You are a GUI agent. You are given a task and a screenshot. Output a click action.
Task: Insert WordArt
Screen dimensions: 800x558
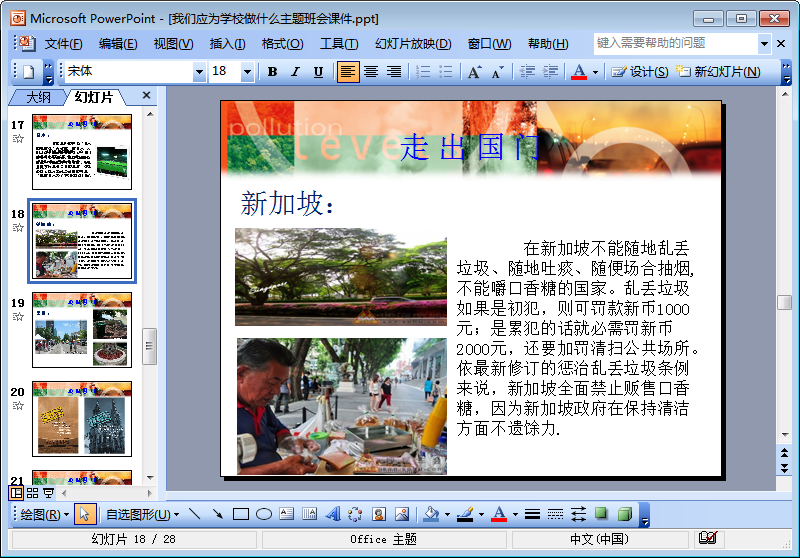click(333, 514)
